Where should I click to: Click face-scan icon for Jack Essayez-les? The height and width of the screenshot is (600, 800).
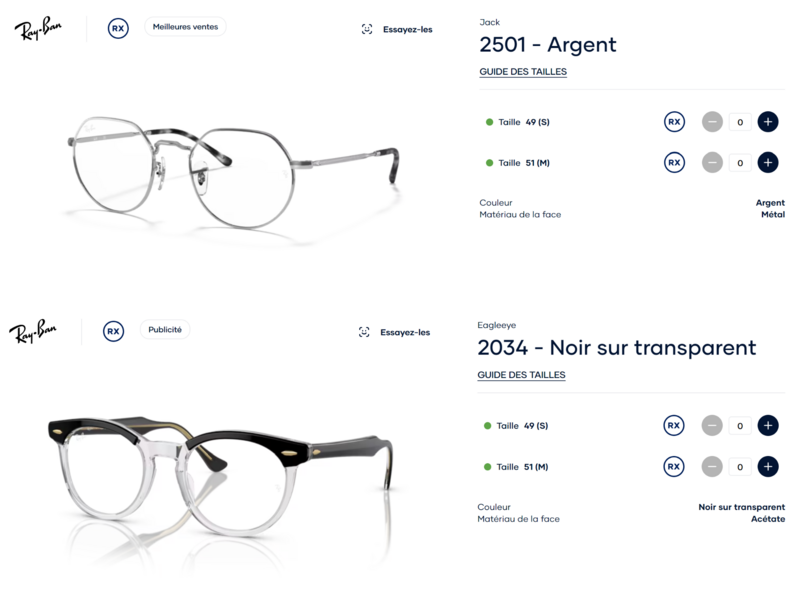coord(367,29)
